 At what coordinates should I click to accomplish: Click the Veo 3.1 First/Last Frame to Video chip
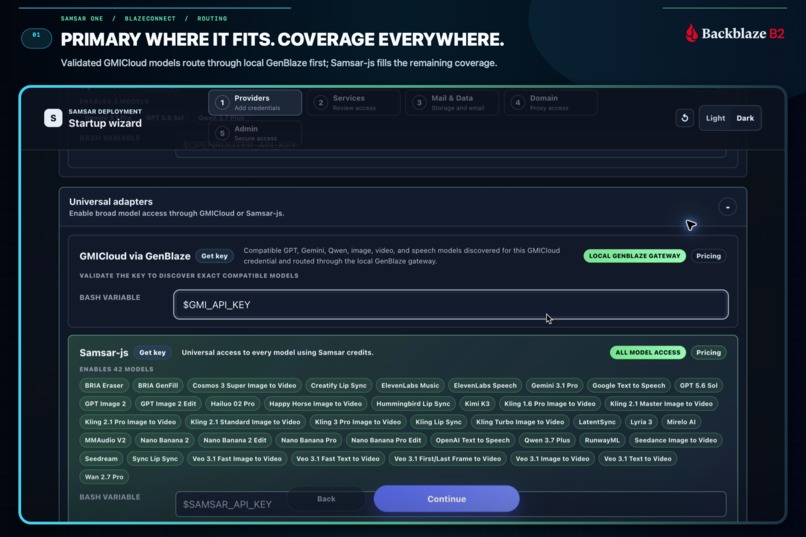pyautogui.click(x=447, y=459)
